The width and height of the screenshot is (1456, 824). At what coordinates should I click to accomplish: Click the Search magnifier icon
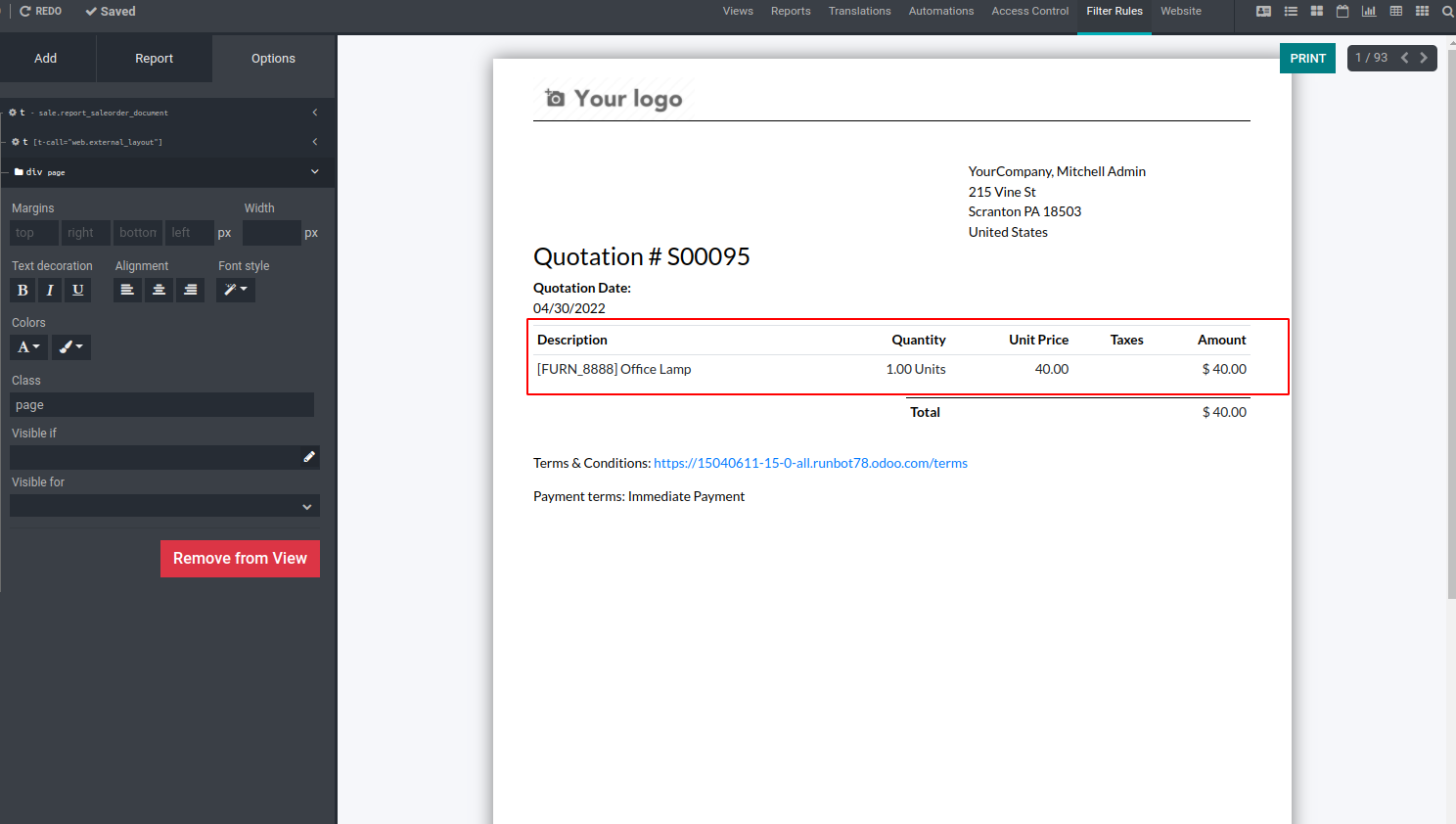click(x=1447, y=12)
